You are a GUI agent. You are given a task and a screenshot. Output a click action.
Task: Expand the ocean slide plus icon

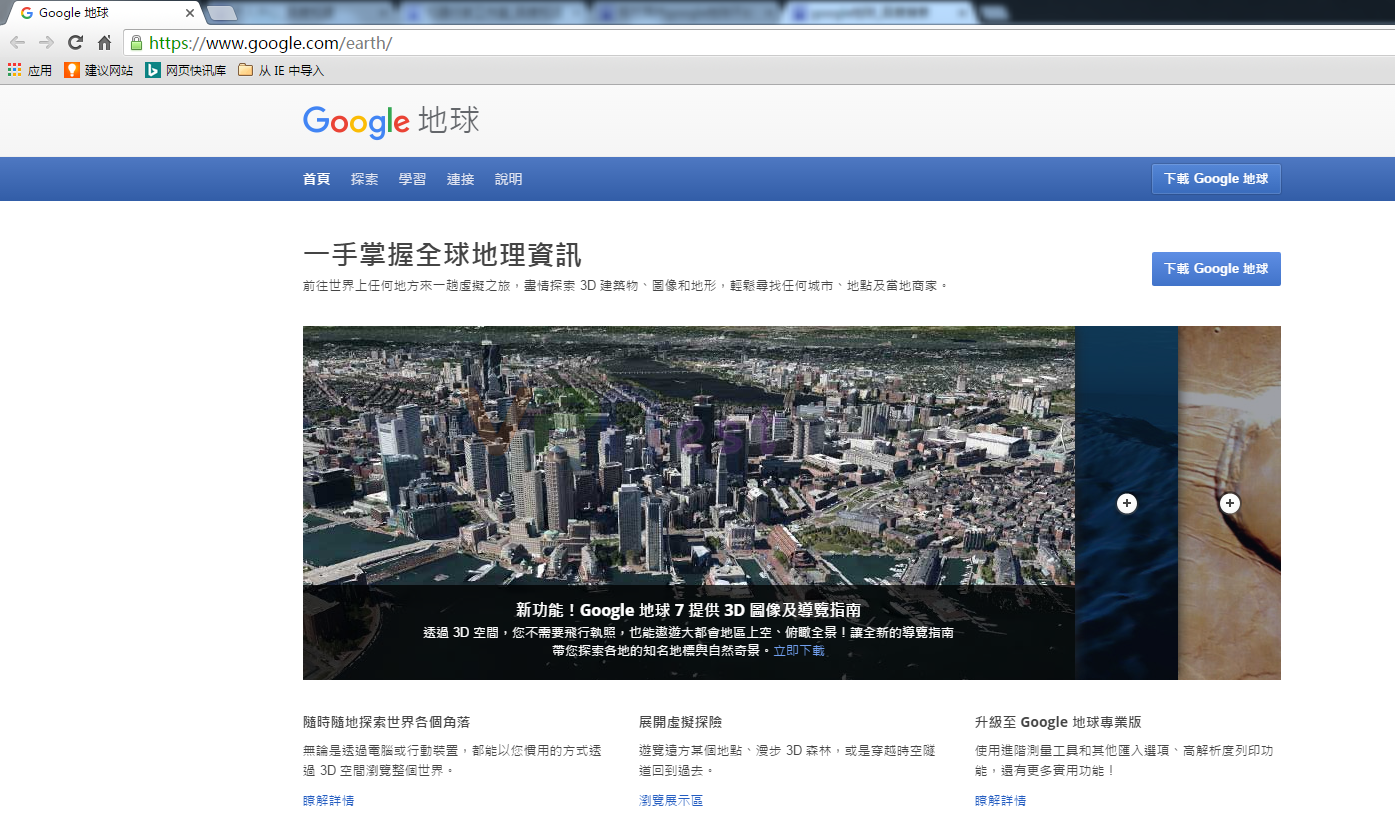[1127, 503]
